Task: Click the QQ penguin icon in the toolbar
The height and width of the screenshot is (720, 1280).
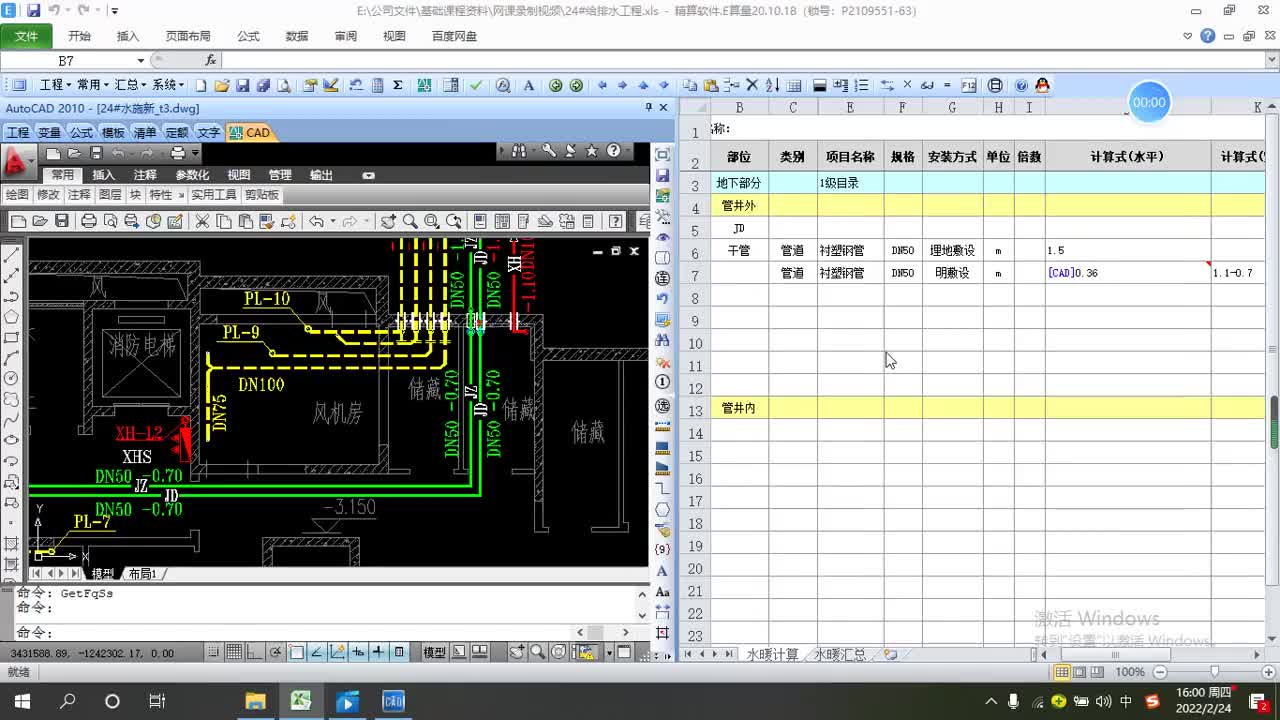Action: pyautogui.click(x=1042, y=85)
